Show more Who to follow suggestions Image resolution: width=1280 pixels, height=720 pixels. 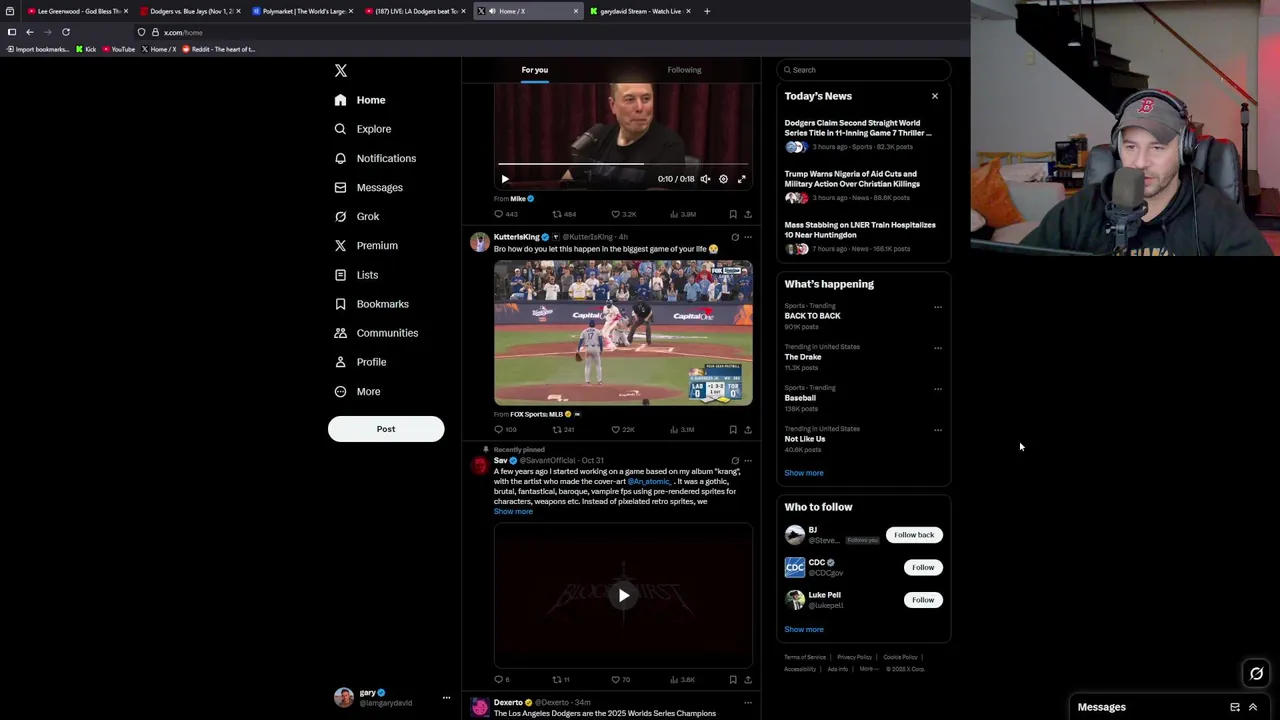click(804, 630)
